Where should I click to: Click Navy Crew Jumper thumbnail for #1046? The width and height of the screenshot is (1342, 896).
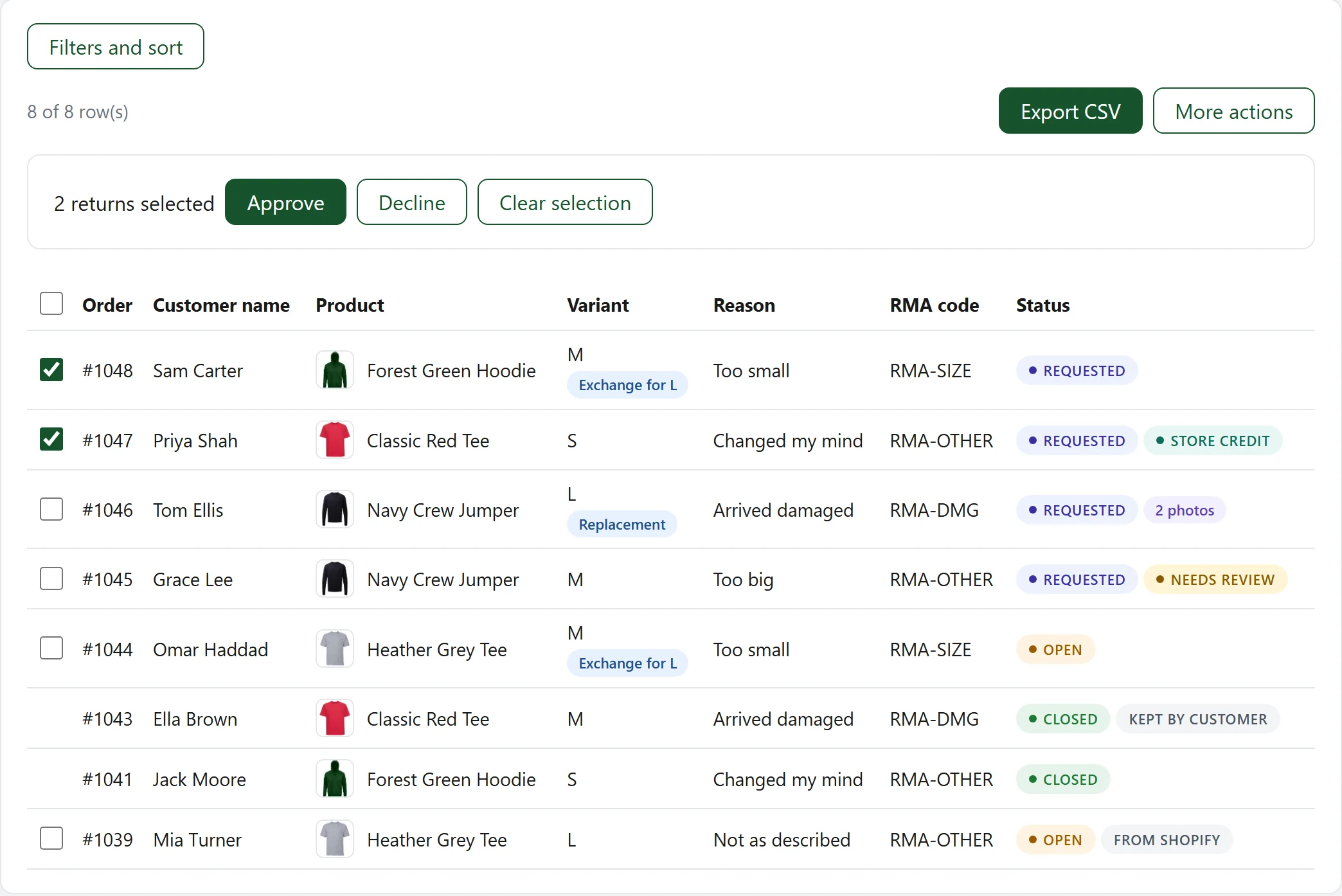335,510
